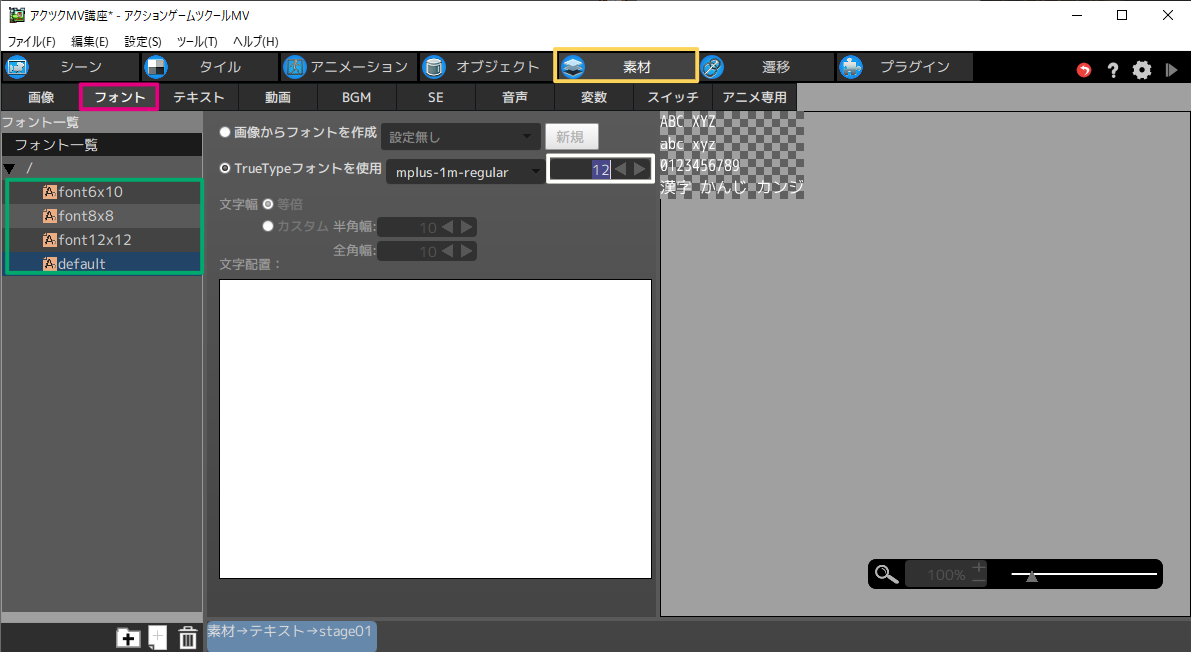Open the ファイル(F) menu
Screen dimensions: 1191x652
(x=32, y=41)
